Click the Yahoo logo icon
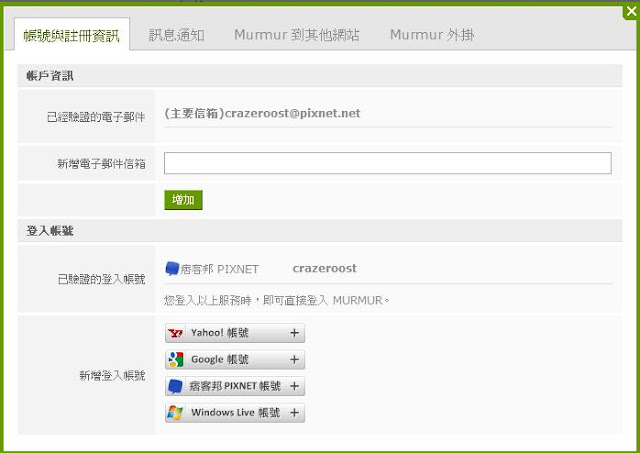 (x=176, y=333)
